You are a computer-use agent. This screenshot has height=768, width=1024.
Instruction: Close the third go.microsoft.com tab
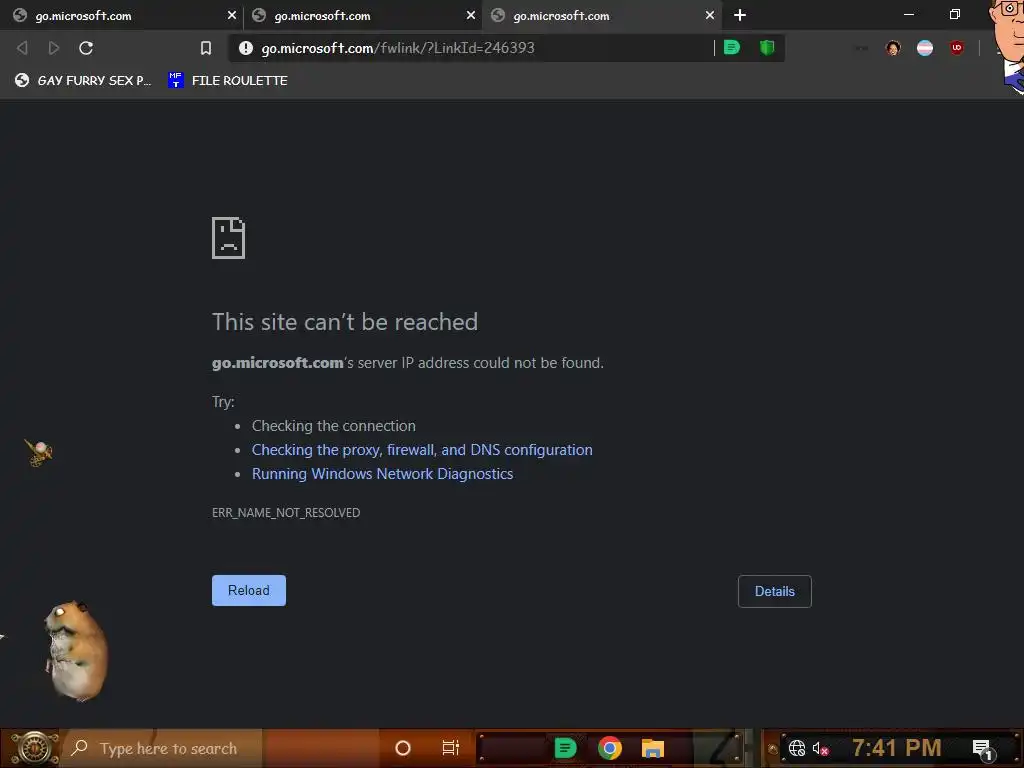pos(710,15)
